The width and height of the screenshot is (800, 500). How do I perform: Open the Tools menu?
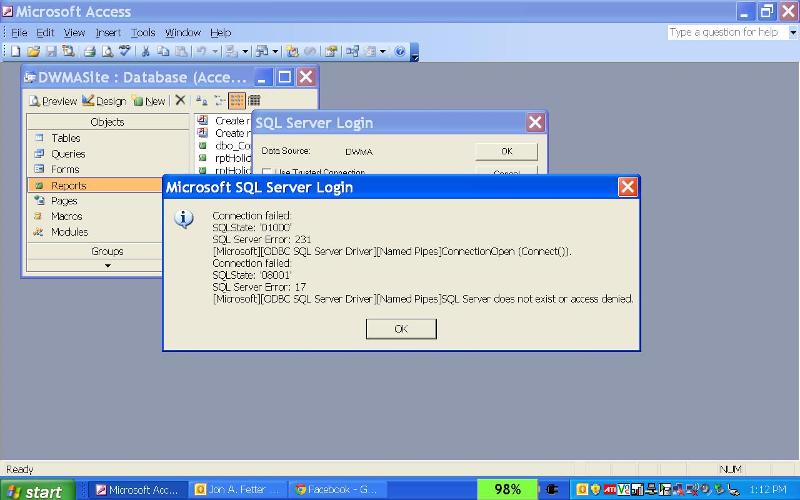coord(143,33)
